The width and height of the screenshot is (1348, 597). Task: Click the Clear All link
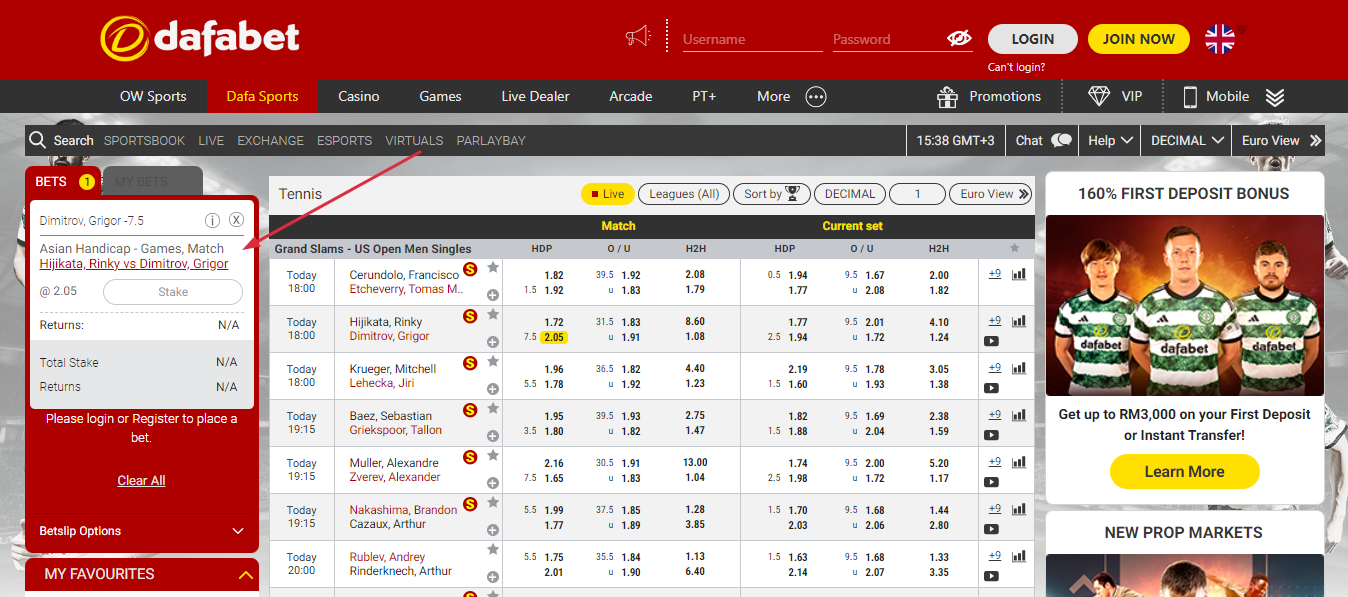[x=141, y=480]
